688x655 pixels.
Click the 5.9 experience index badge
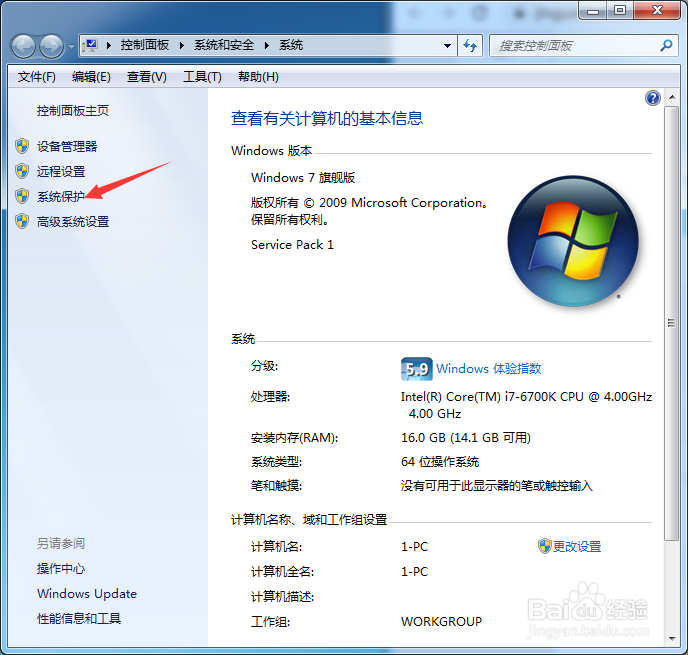pyautogui.click(x=416, y=369)
